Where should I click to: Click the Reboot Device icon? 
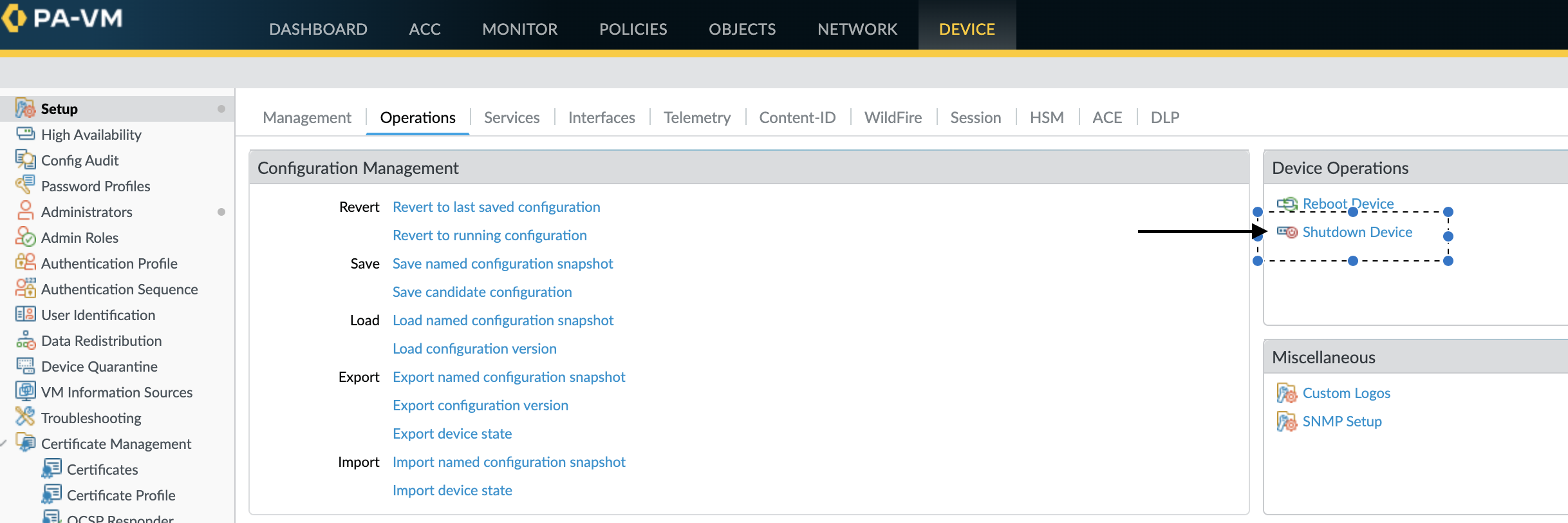click(1287, 204)
